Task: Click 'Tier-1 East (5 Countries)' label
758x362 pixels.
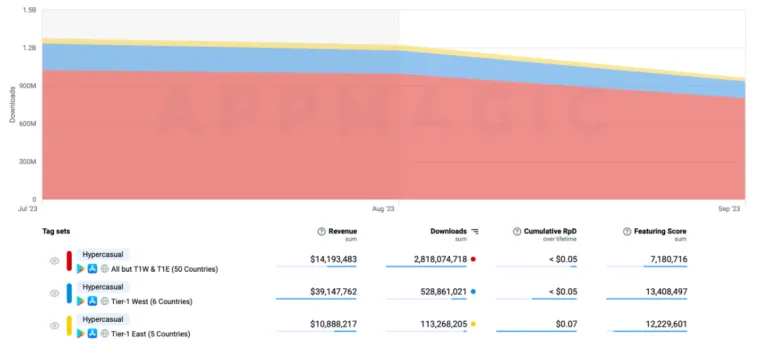Action: pyautogui.click(x=151, y=334)
